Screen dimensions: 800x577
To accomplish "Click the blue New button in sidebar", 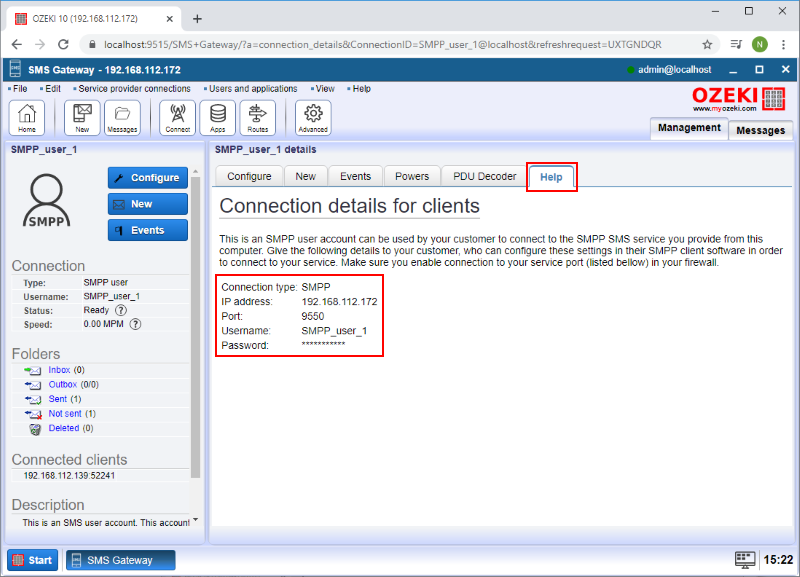I will coord(148,204).
